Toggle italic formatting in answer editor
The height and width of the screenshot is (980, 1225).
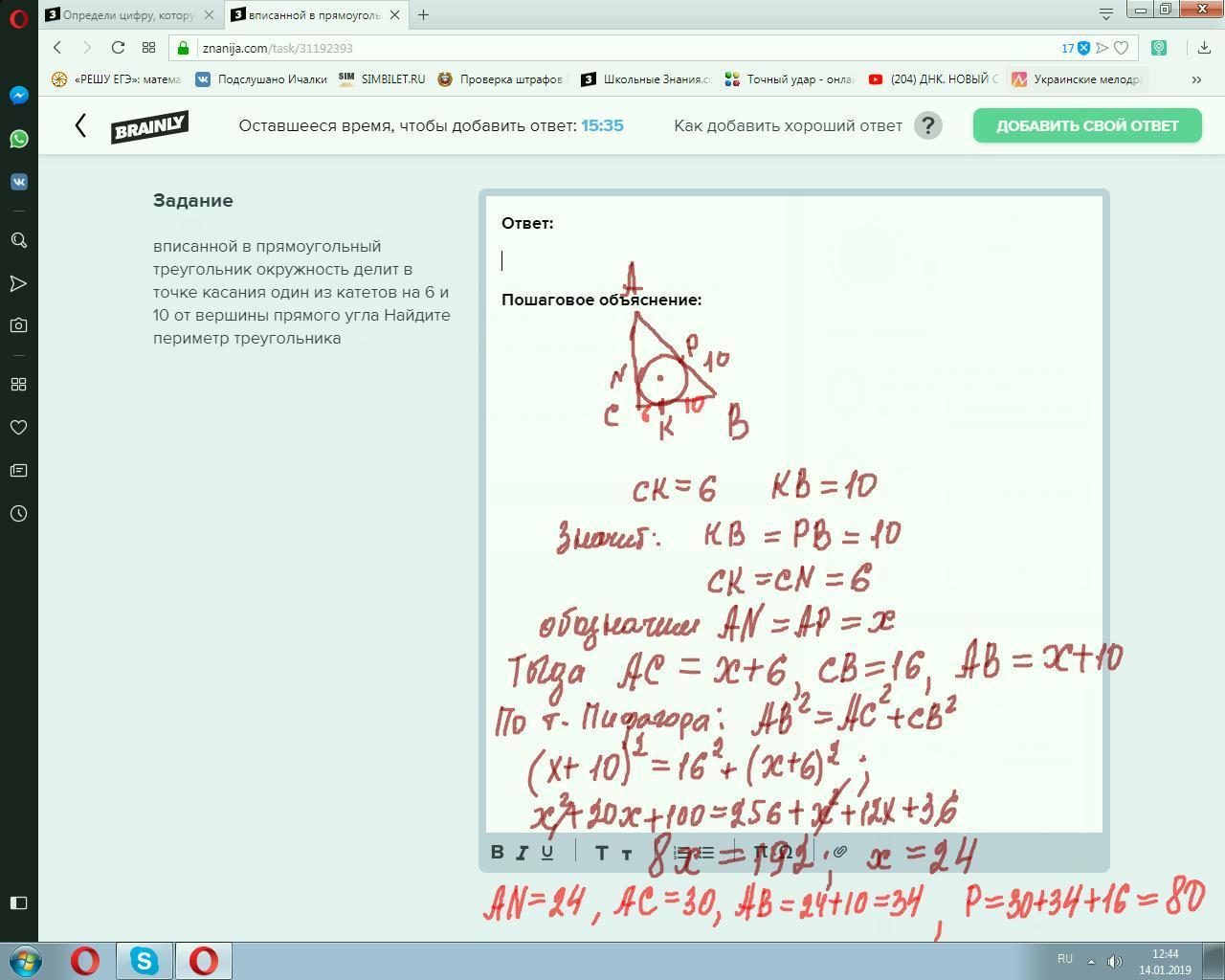tap(523, 852)
